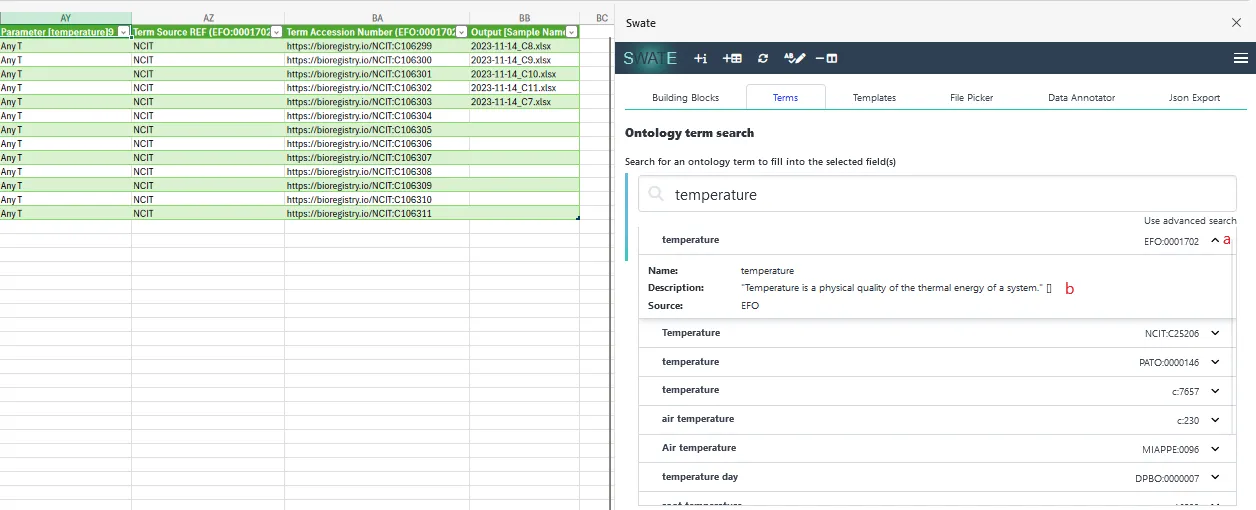This screenshot has width=1256, height=510.
Task: Click the add annotation table (+i) icon
Action: [700, 58]
